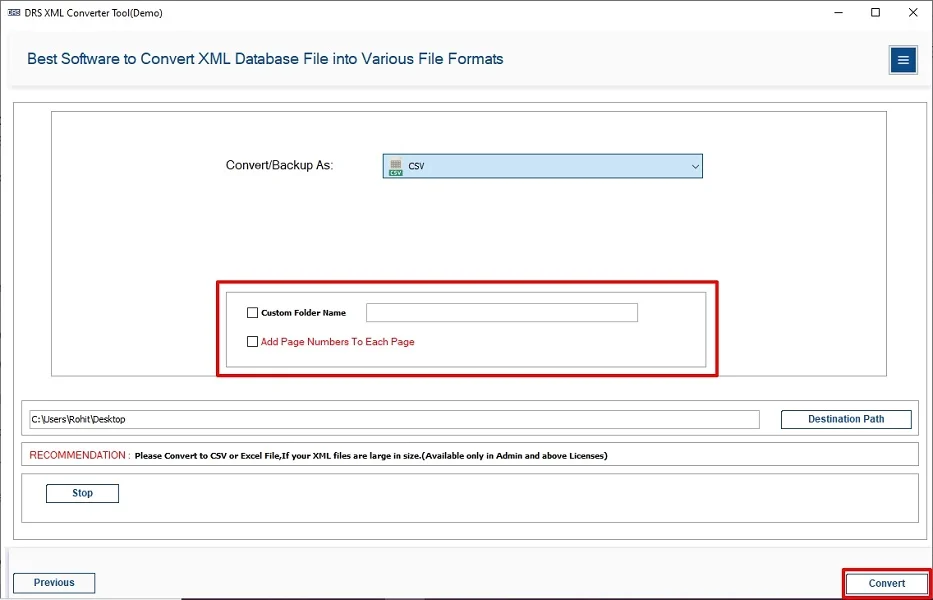Go back using the Previous button

coord(54,583)
